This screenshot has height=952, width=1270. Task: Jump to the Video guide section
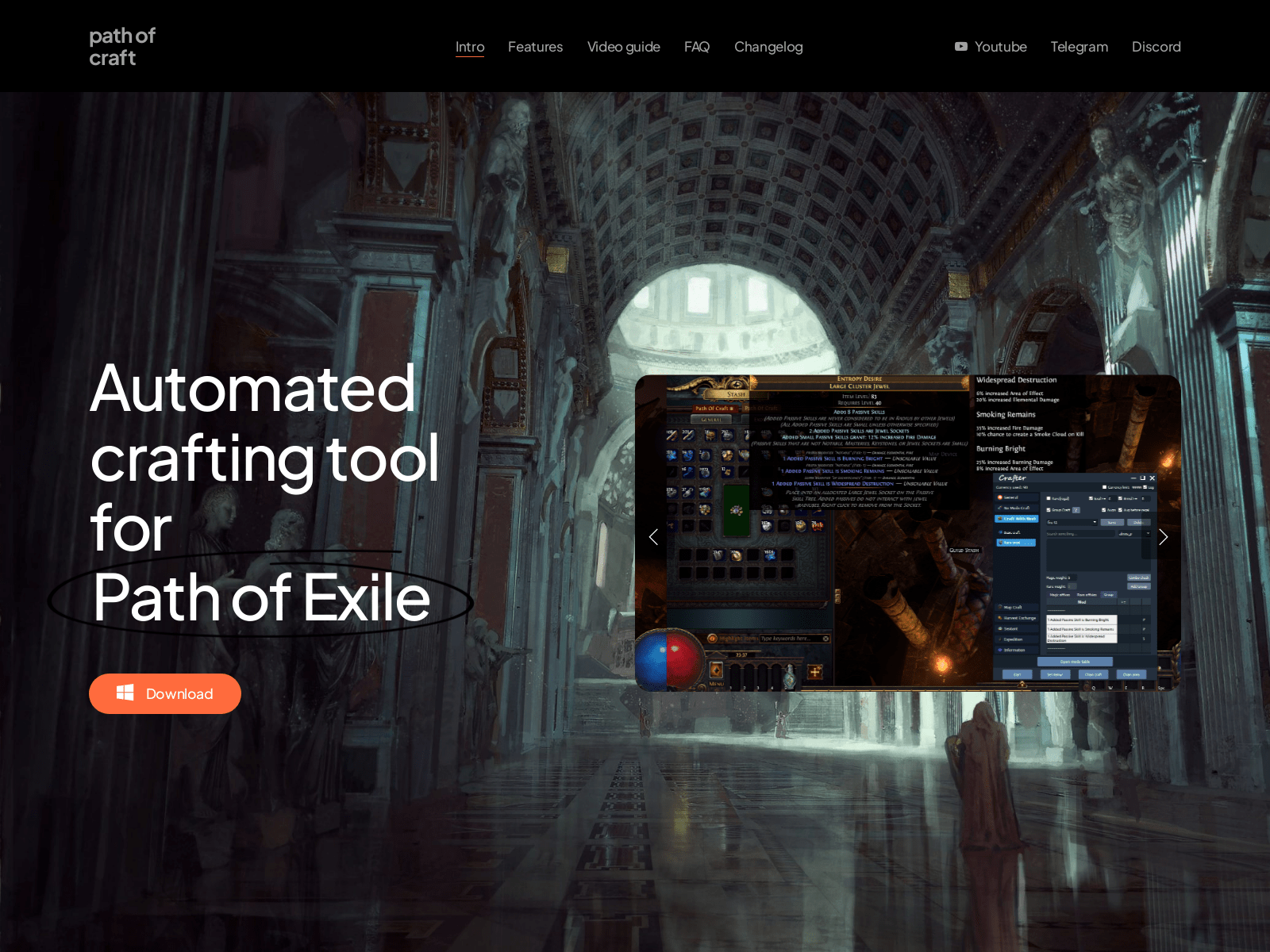click(x=624, y=47)
